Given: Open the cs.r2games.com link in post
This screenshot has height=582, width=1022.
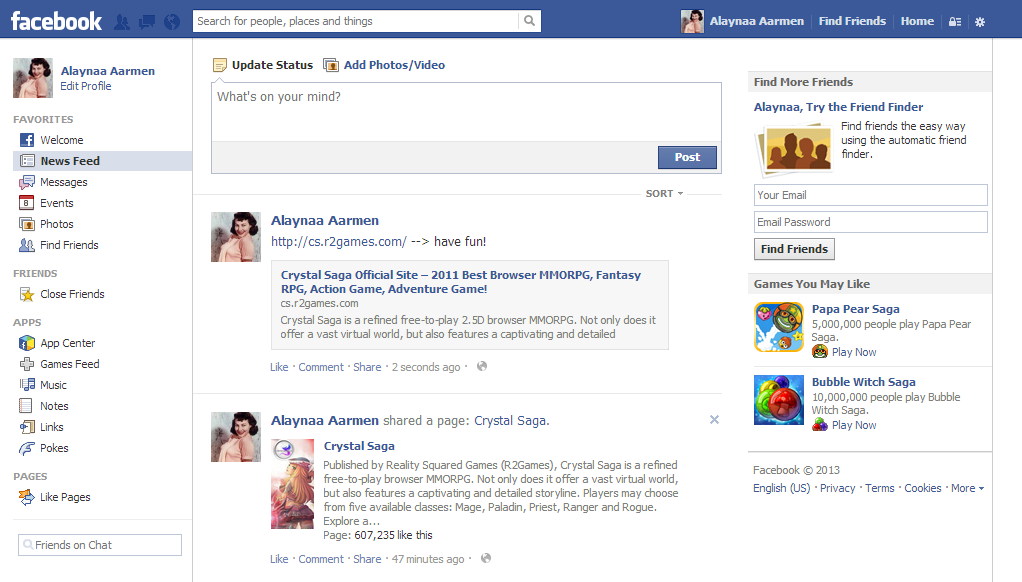Looking at the screenshot, I should (x=339, y=242).
